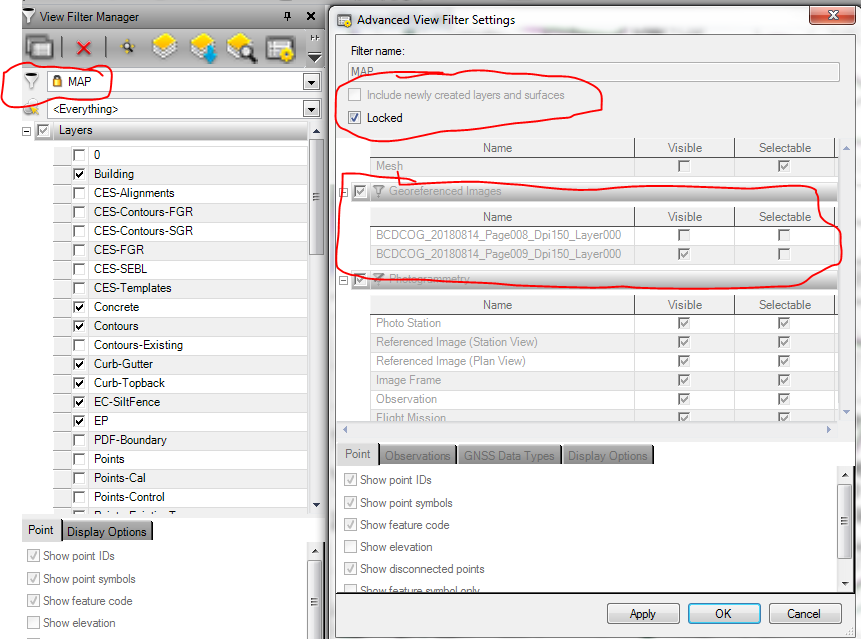Click the Cancel button
The height and width of the screenshot is (639, 861).
tap(804, 613)
